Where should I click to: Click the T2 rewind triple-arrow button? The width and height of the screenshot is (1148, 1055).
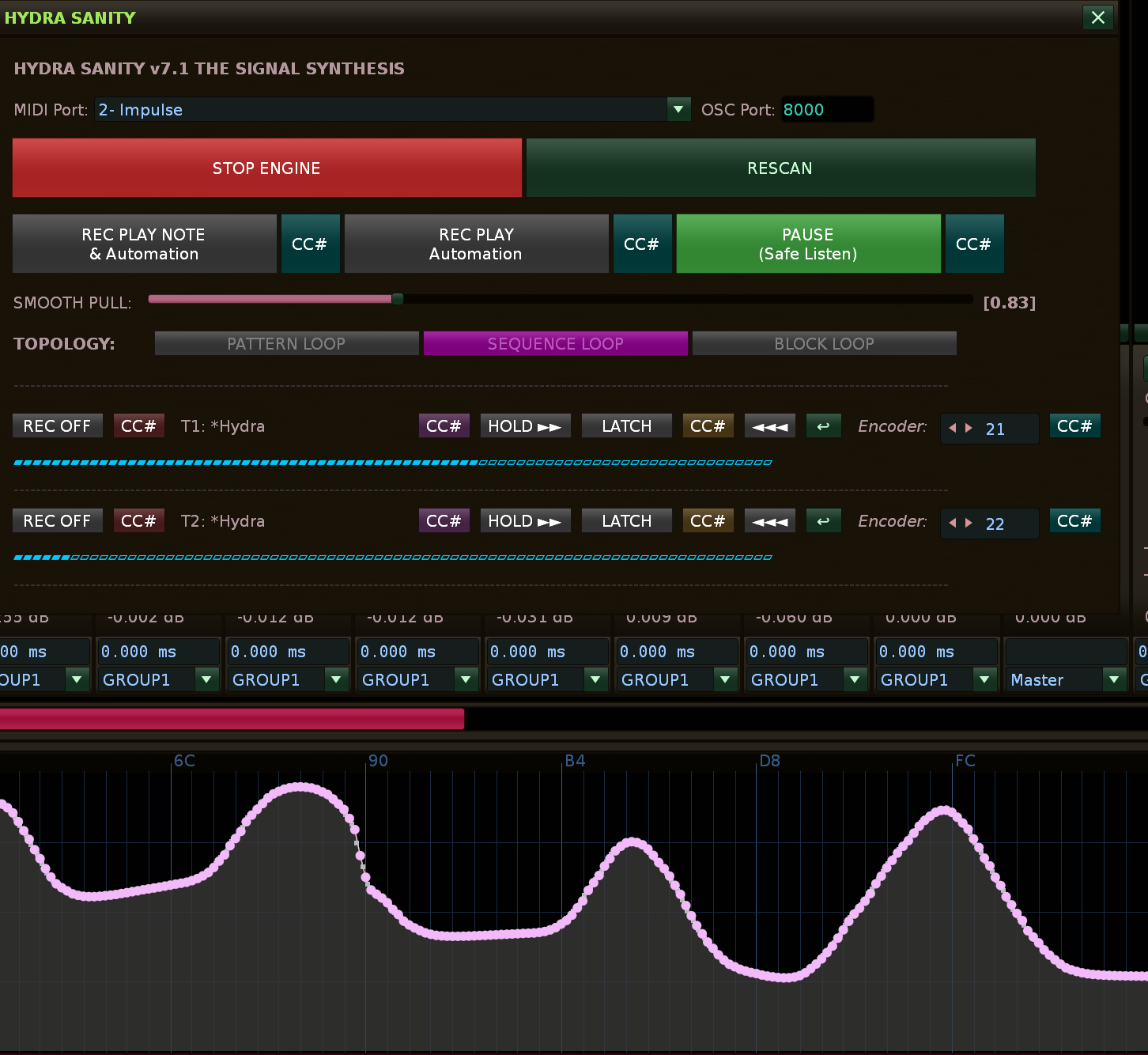769,521
